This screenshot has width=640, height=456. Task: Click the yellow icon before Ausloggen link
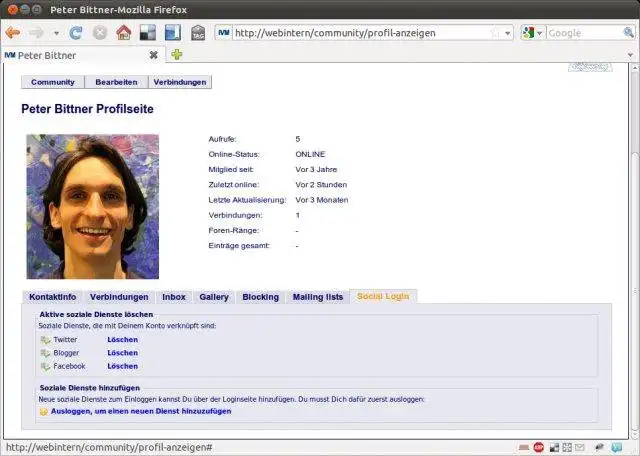[44, 412]
